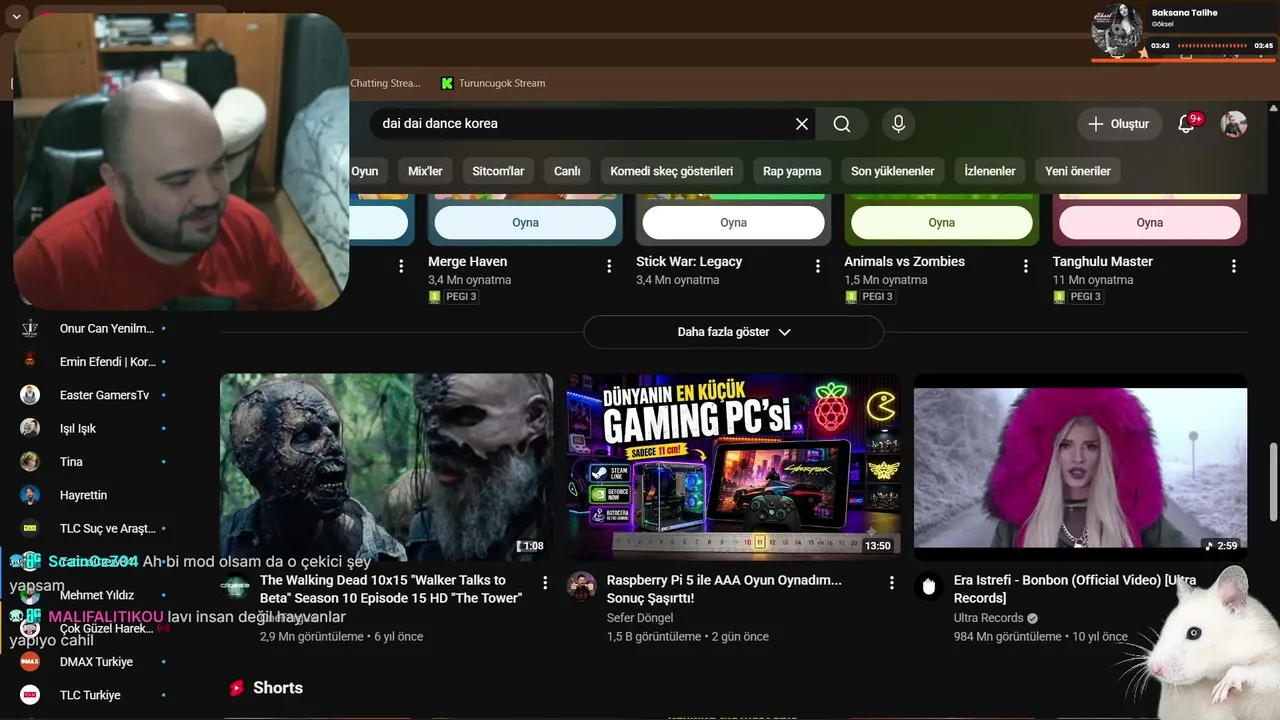
Task: Click Işıl Işık channel avatar
Action: pyautogui.click(x=30, y=428)
